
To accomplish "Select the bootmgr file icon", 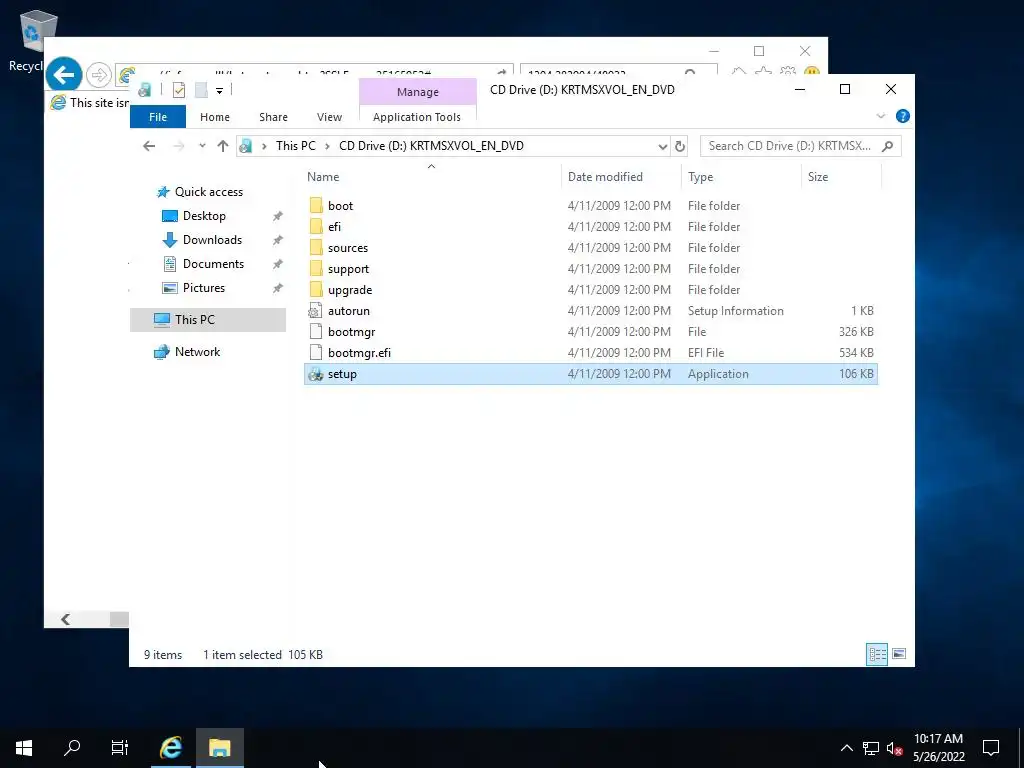I will tap(316, 332).
